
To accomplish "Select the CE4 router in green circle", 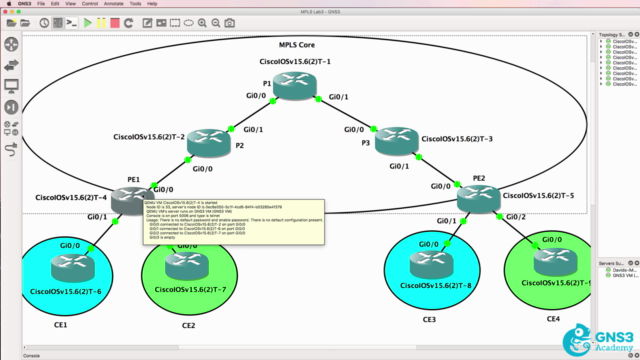I will [556, 262].
